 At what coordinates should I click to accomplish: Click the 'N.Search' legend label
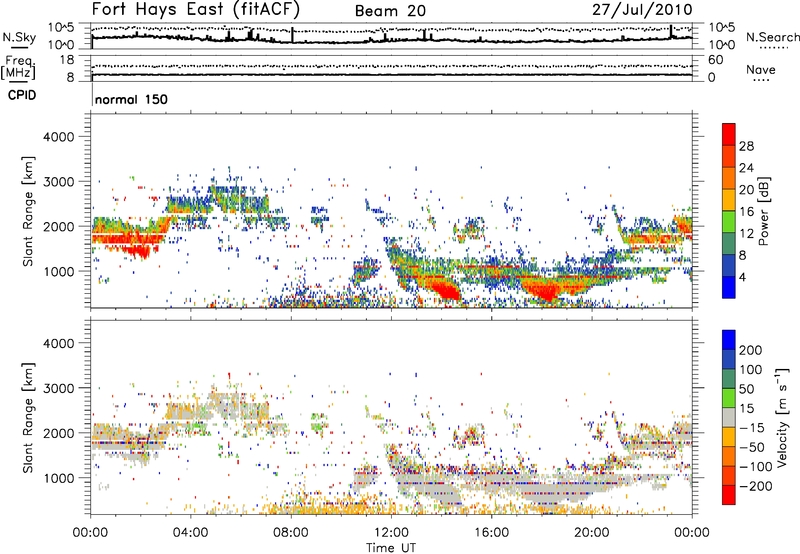[772, 37]
